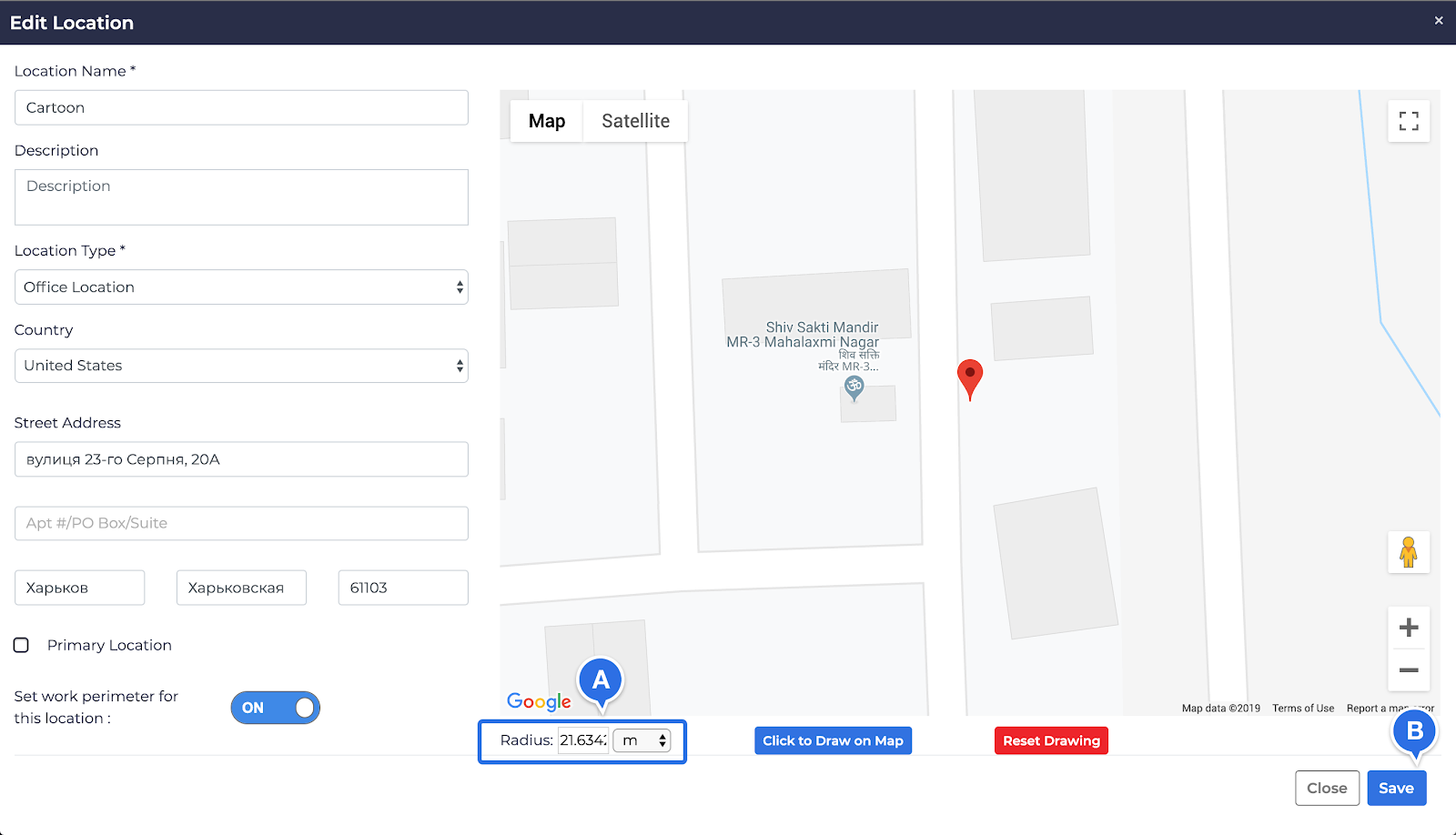Open the Terms of Use link

(x=1302, y=709)
